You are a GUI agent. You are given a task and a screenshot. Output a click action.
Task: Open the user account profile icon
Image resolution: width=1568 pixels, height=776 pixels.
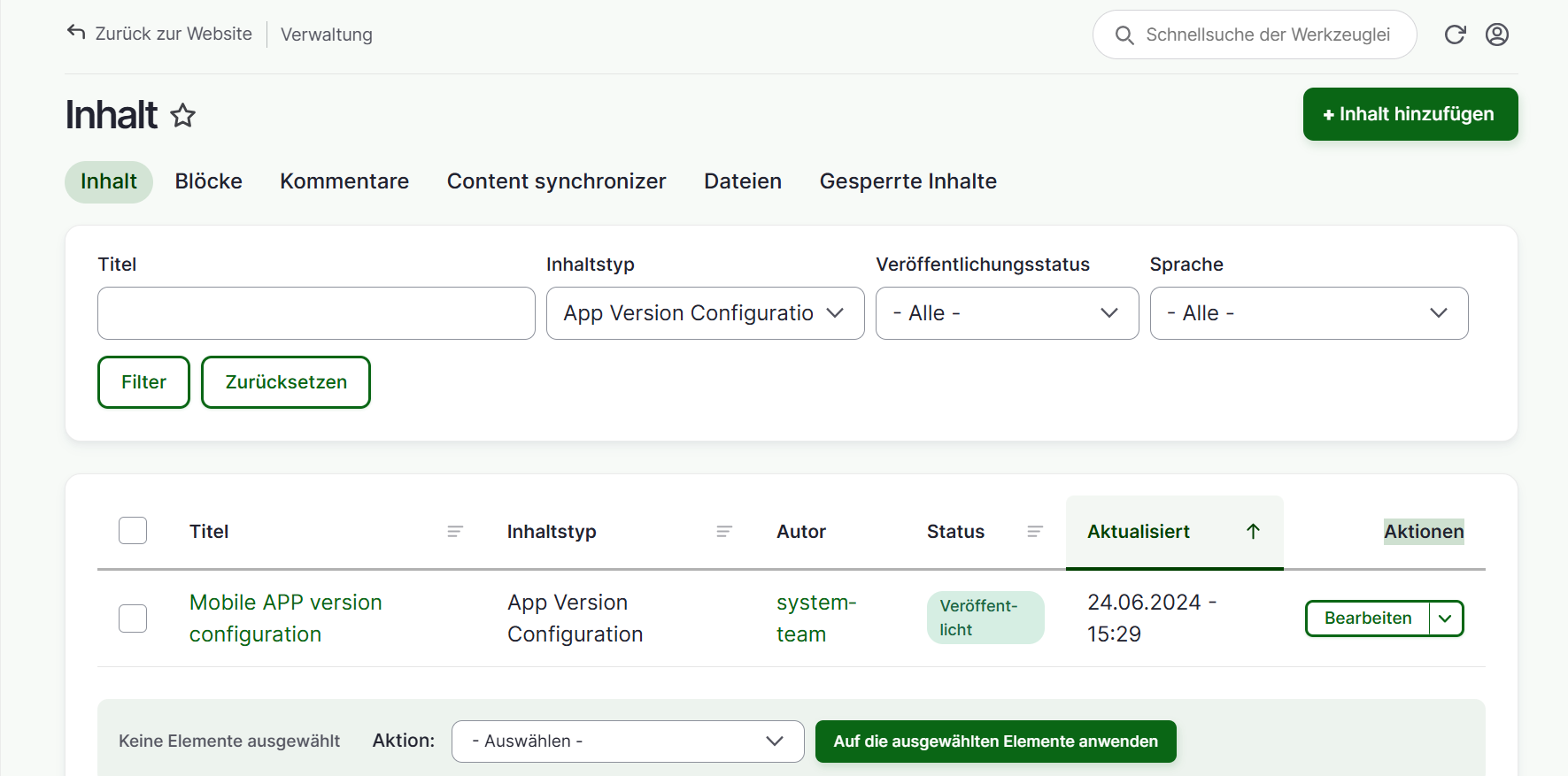pyautogui.click(x=1496, y=35)
